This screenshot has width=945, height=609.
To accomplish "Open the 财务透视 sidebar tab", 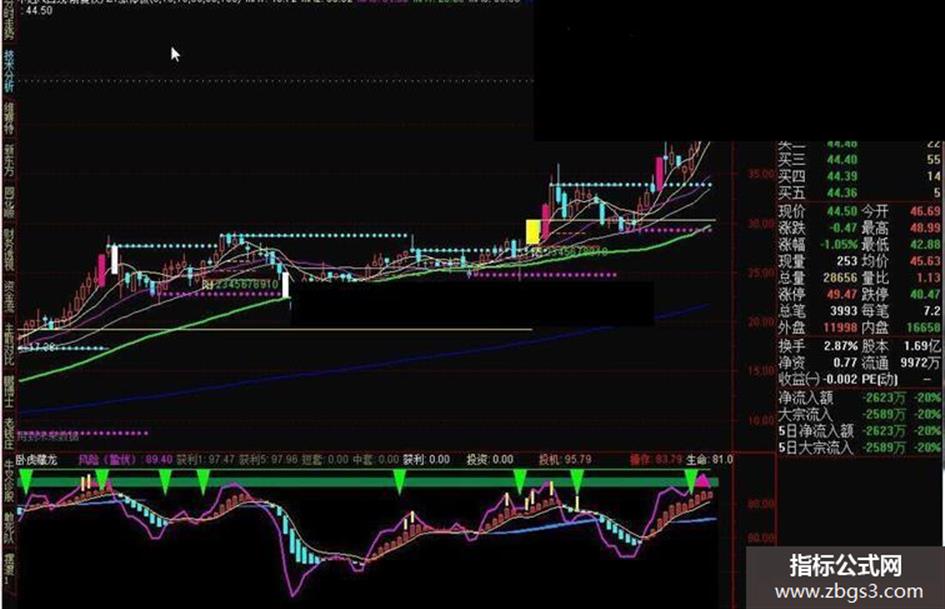I will 8,249.
